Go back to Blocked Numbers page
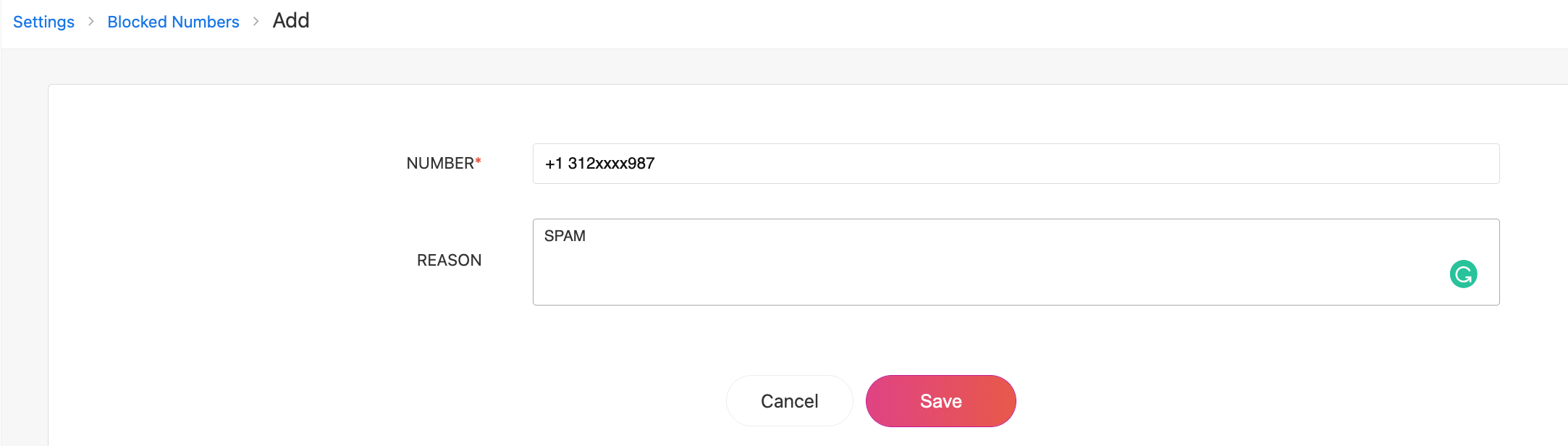 point(173,22)
